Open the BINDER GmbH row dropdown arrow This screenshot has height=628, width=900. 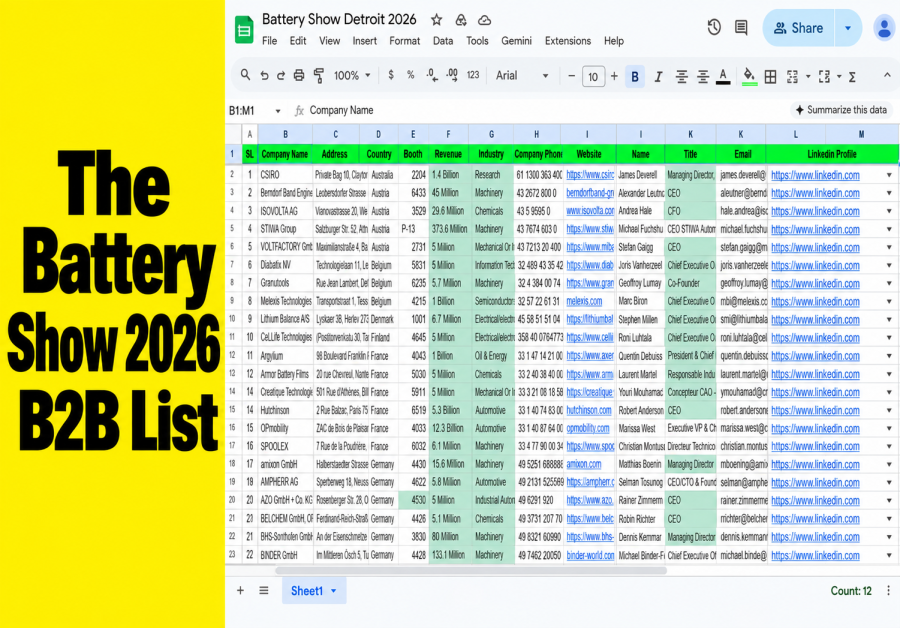[889, 555]
